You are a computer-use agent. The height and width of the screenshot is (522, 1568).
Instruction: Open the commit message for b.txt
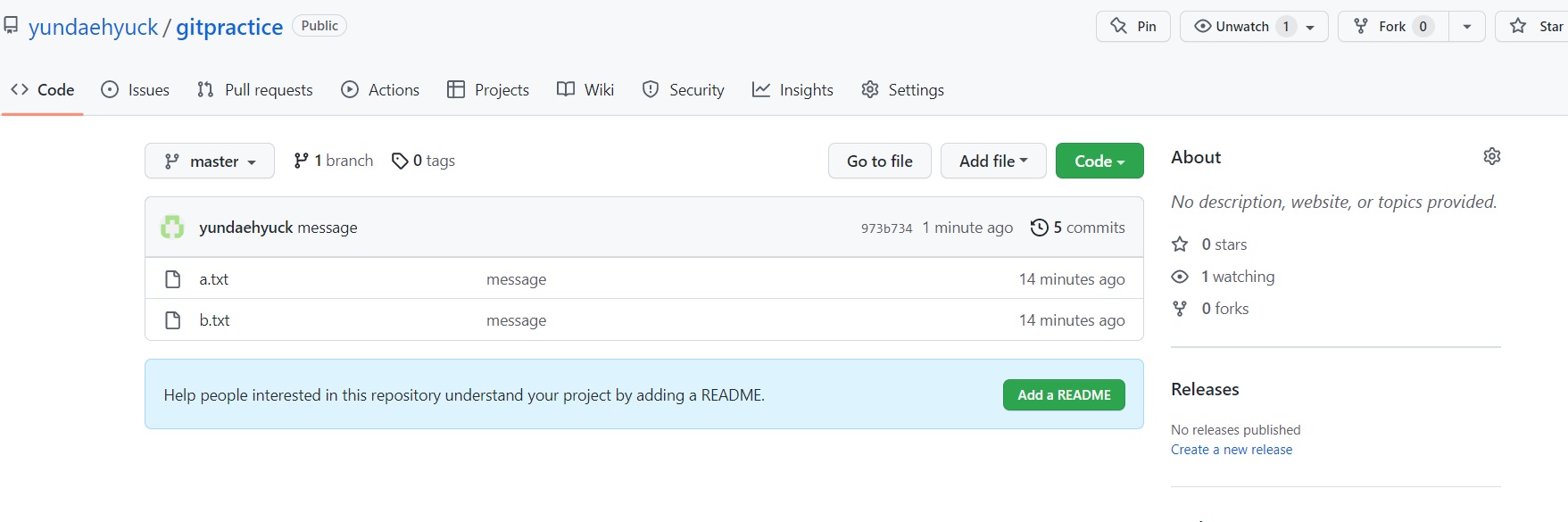[x=517, y=320]
